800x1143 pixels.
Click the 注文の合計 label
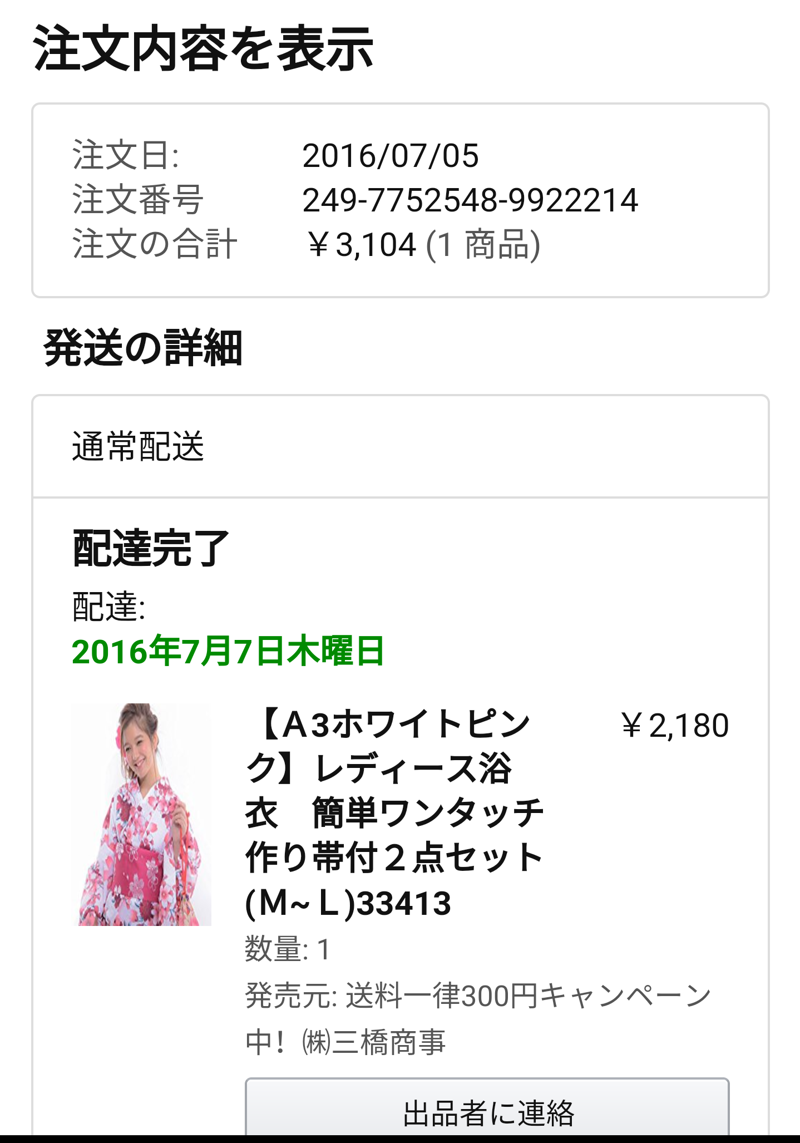[x=155, y=244]
